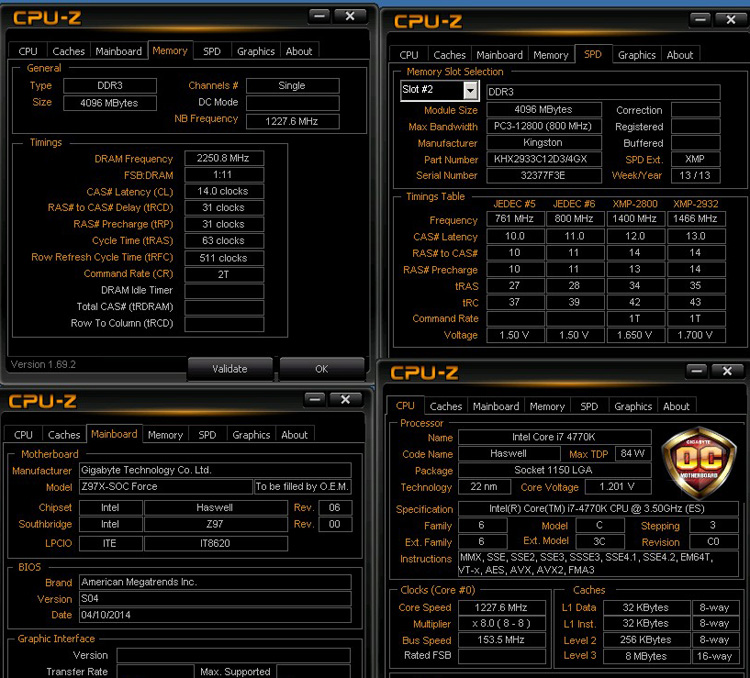Viewport: 750px width, 678px height.
Task: Open Graphics tab in Processor window
Action: point(633,406)
